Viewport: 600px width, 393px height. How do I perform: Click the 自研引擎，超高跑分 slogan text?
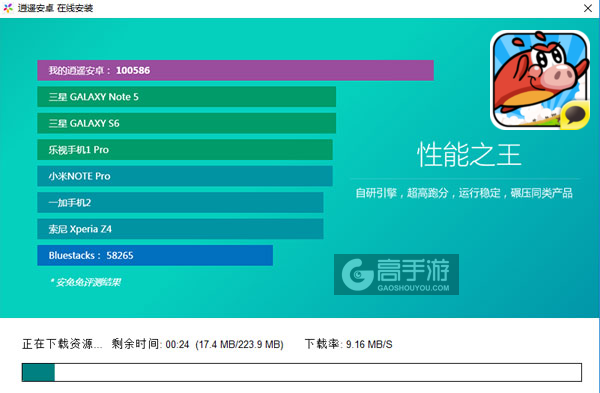pyautogui.click(x=464, y=193)
